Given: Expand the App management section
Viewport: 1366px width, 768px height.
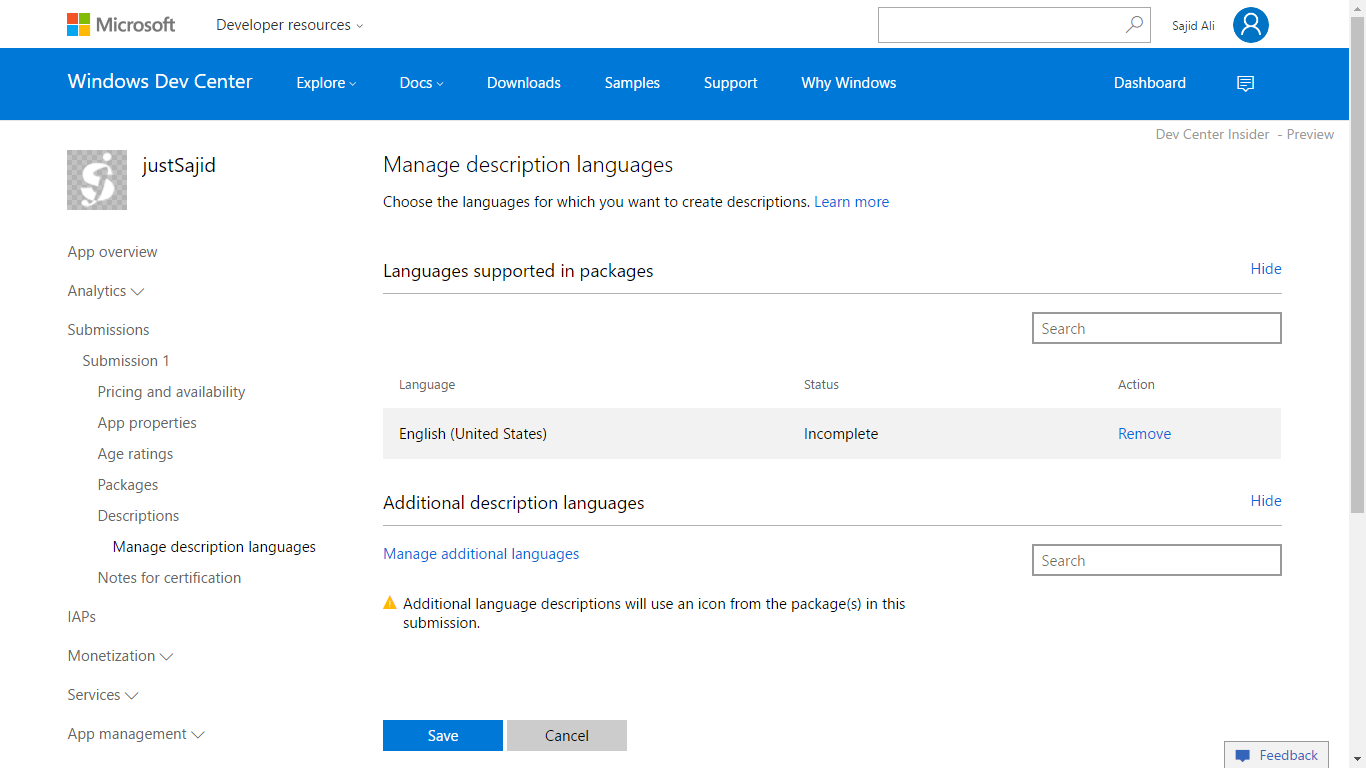Looking at the screenshot, I should (136, 734).
